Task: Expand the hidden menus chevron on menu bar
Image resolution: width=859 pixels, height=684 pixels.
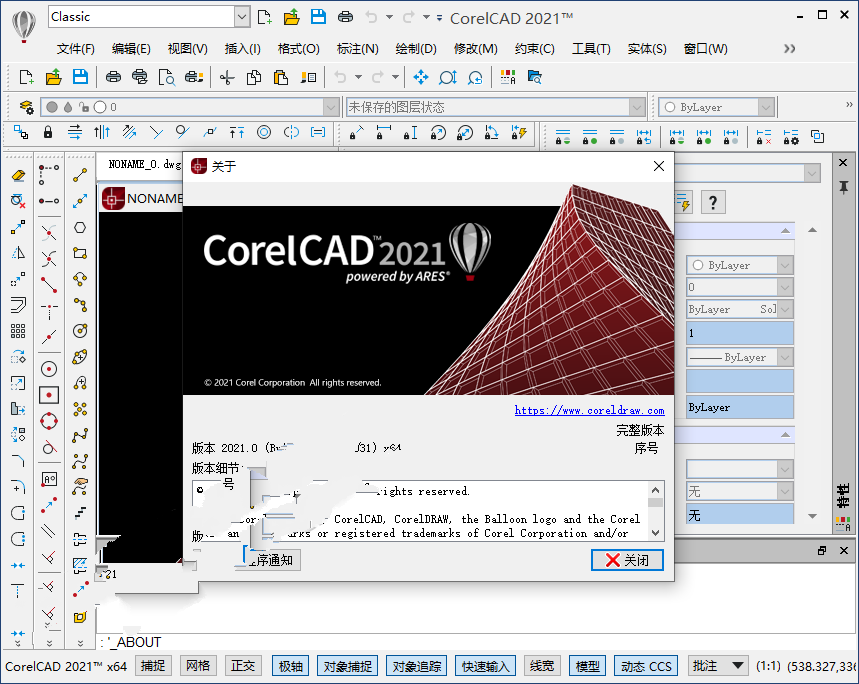Action: tap(789, 49)
